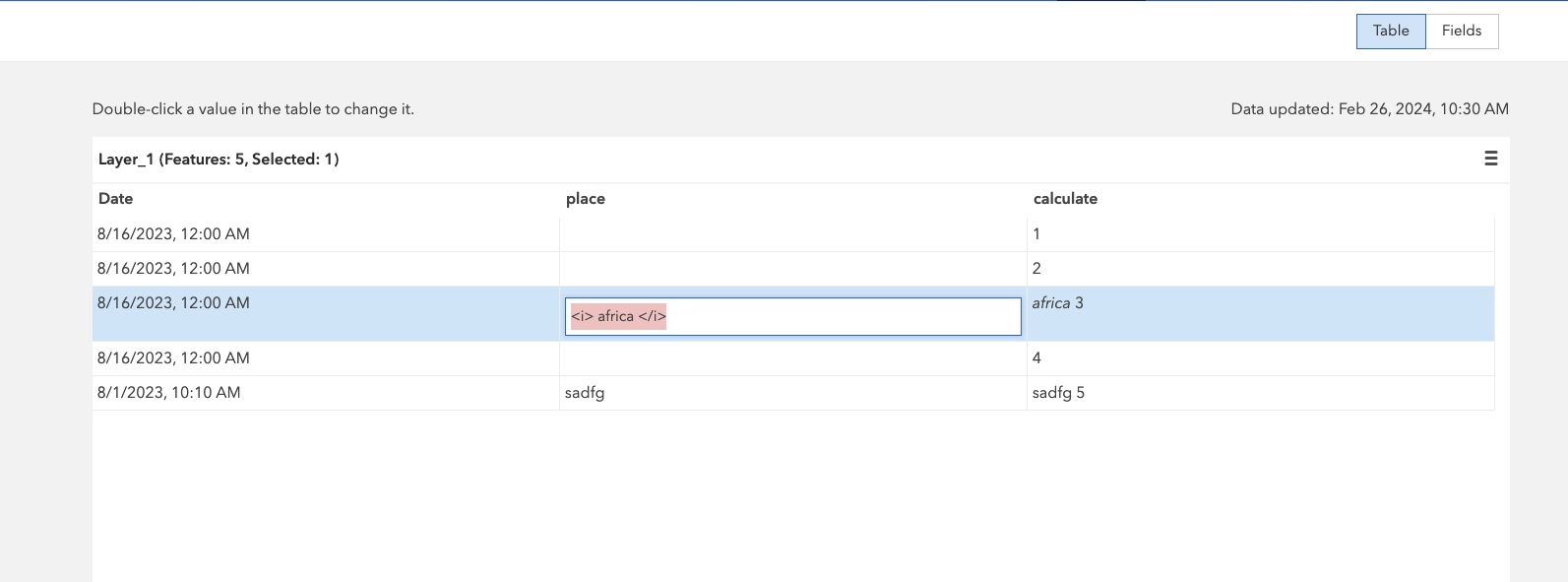Click the place field text input
This screenshot has height=582, width=1568.
tap(792, 316)
